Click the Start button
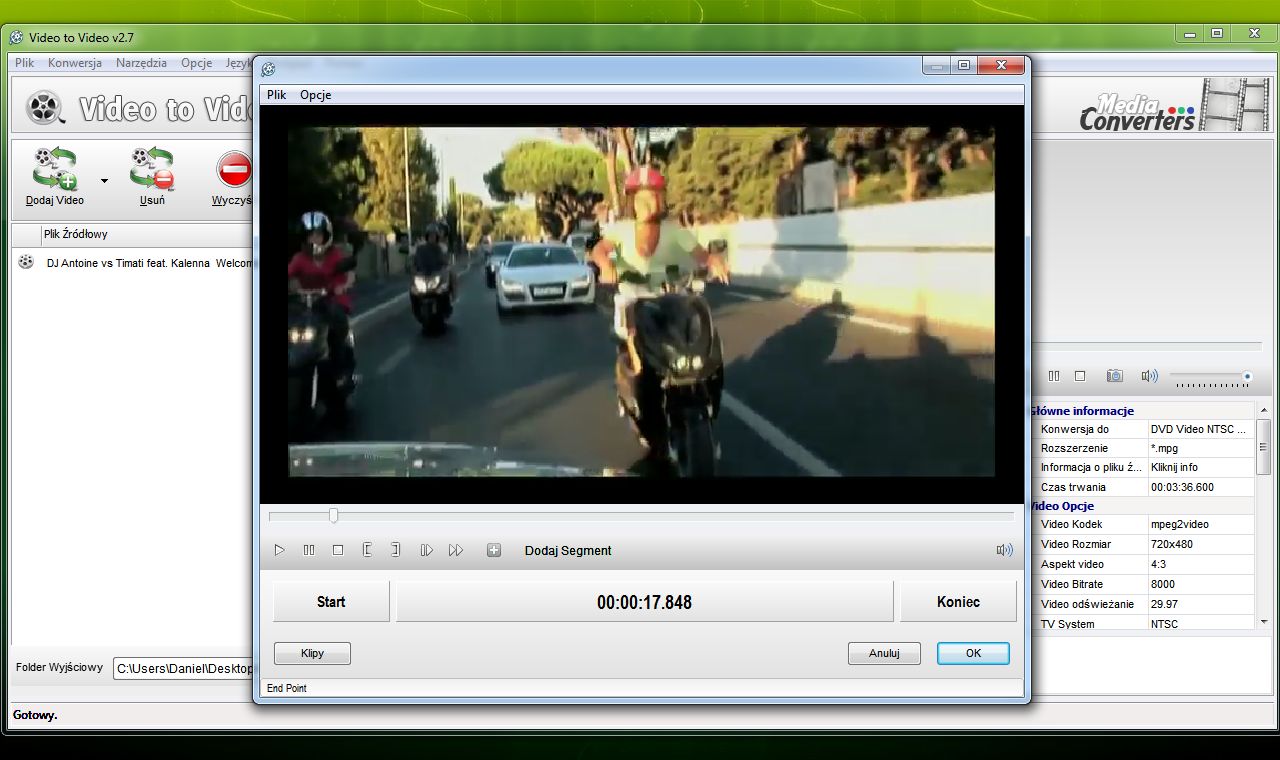1280x760 pixels. coord(331,602)
